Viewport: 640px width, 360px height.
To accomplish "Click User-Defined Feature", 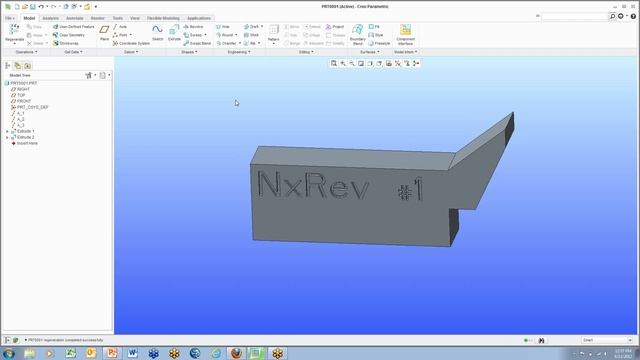I will 73,27.
